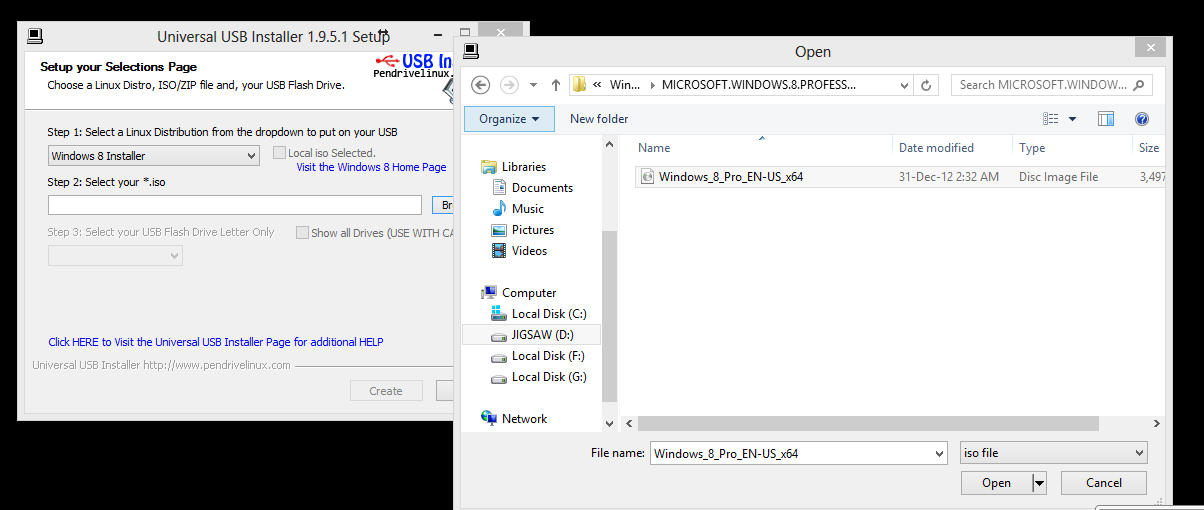The width and height of the screenshot is (1204, 510).
Task: Go forward in Open dialog
Action: coord(509,85)
